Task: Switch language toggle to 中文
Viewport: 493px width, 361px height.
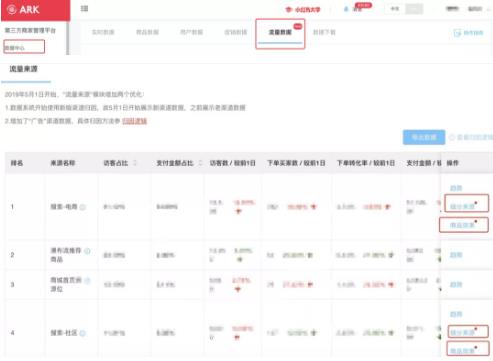Action: tap(395, 9)
